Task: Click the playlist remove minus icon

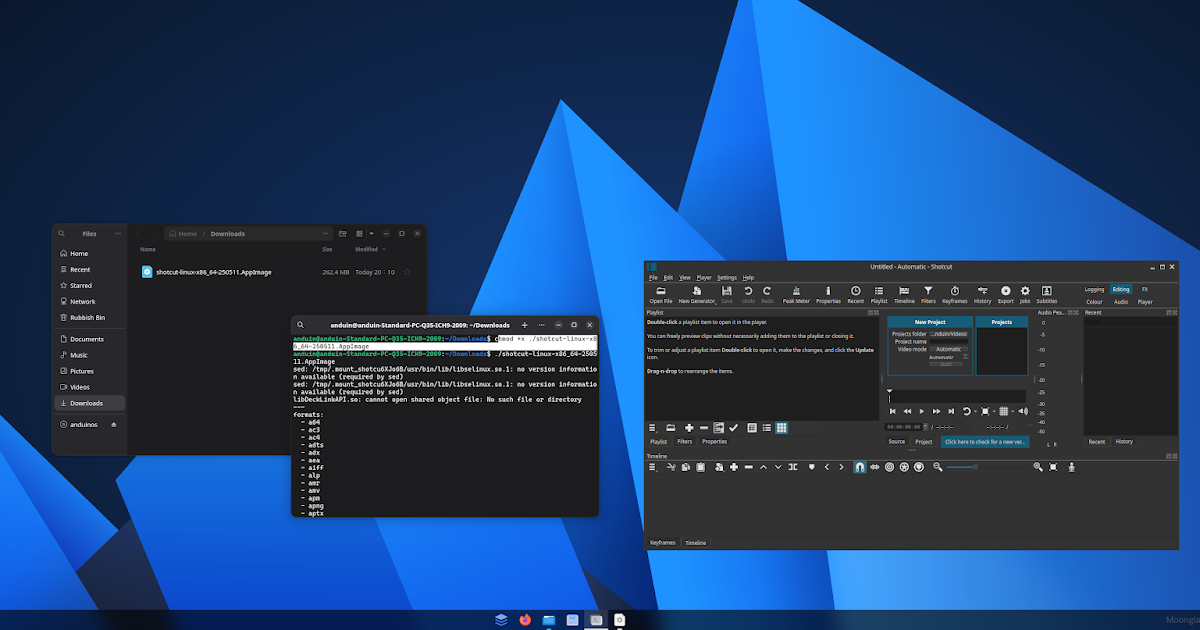Action: [x=704, y=427]
